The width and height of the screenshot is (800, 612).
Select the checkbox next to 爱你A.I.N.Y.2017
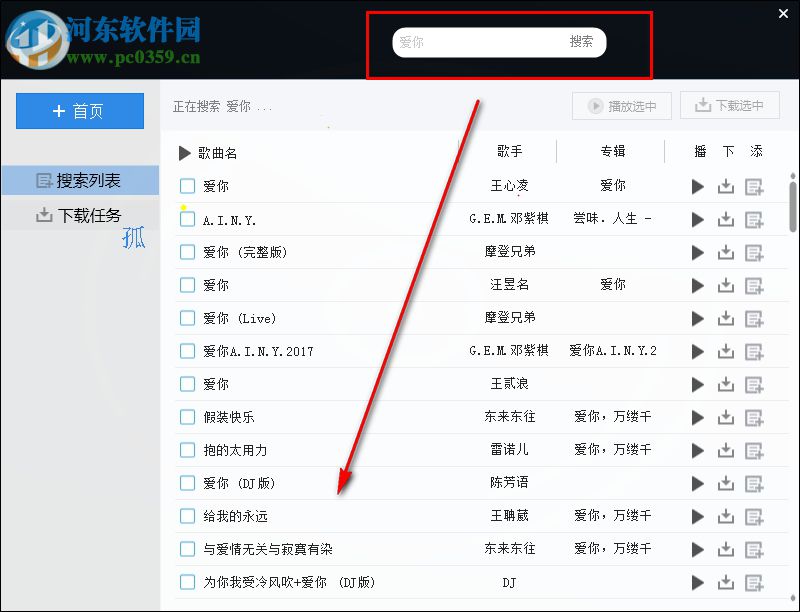coord(187,351)
